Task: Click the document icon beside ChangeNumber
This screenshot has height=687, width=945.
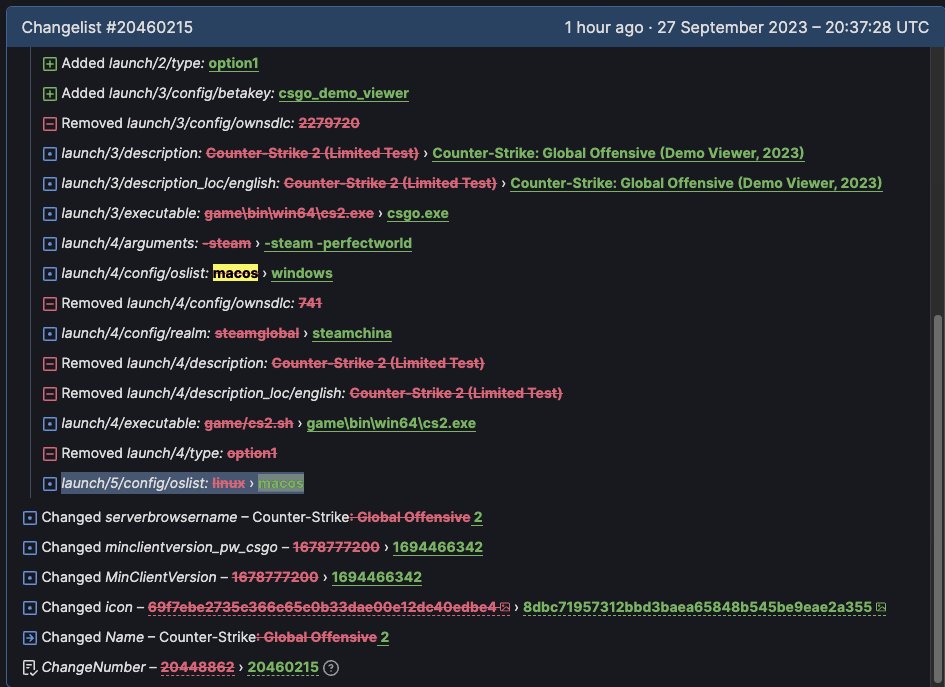Action: pyautogui.click(x=30, y=668)
